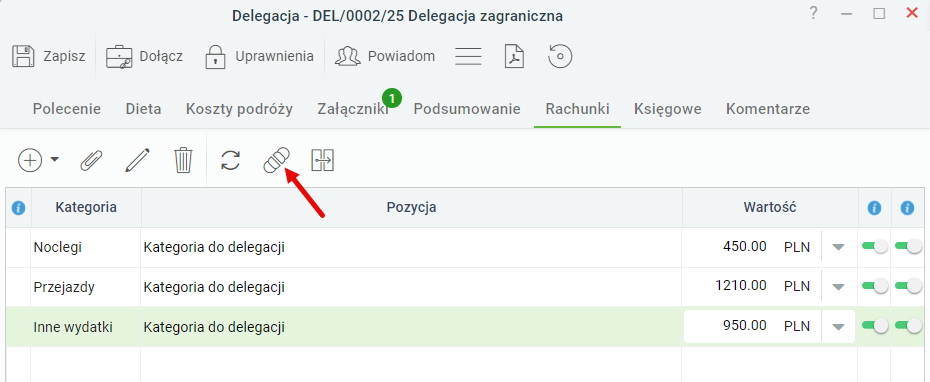Open the Księgowe tab
930x382 pixels.
667,109
